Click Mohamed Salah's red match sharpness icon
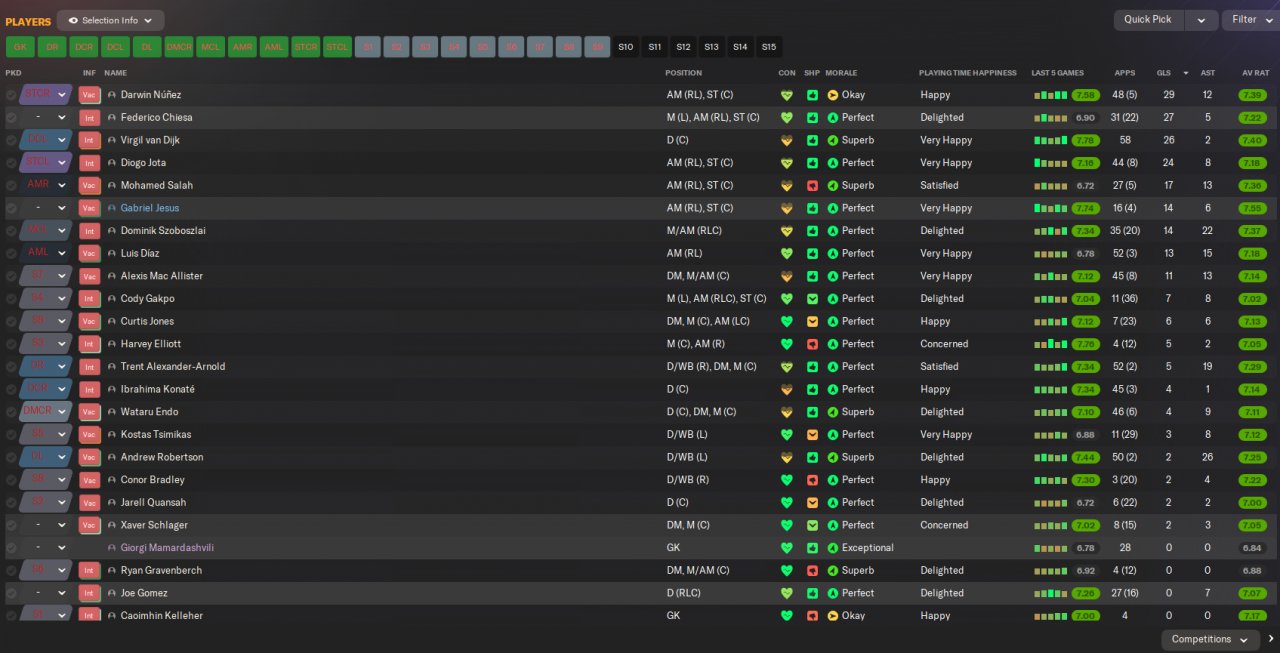 pos(812,185)
